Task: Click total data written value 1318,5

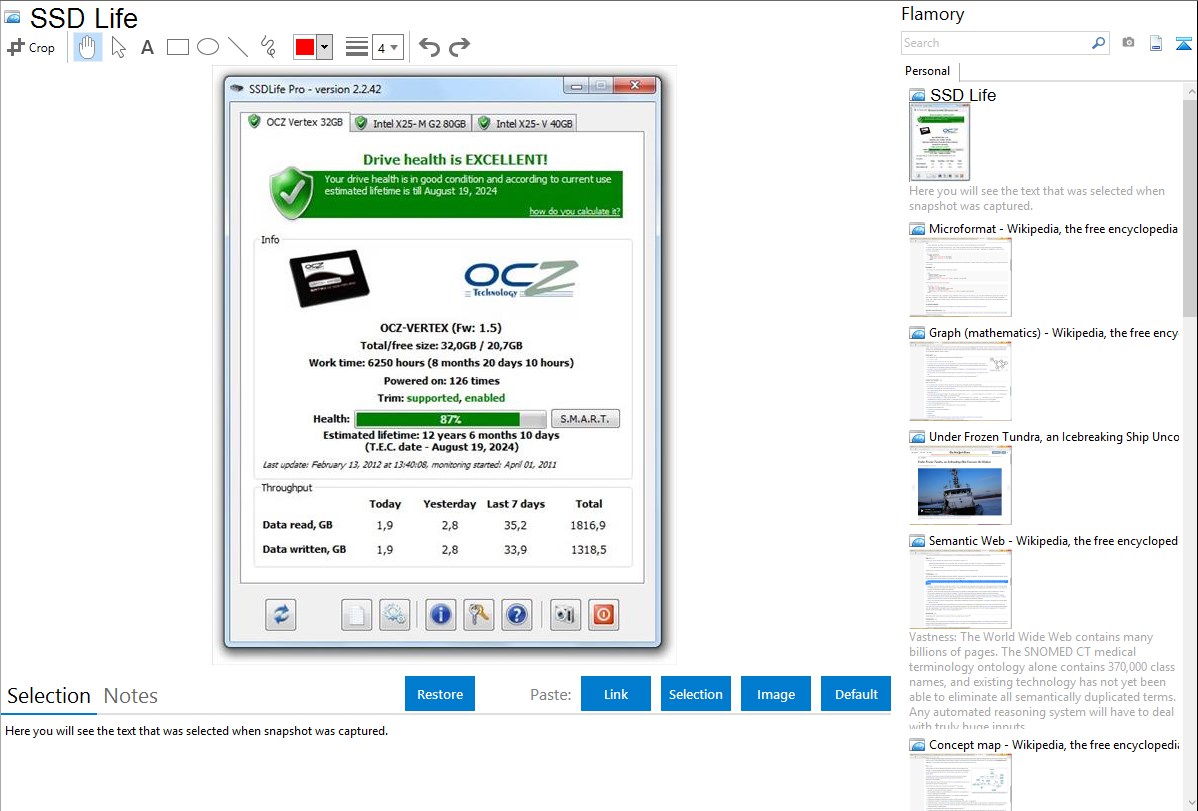Action: coord(588,550)
